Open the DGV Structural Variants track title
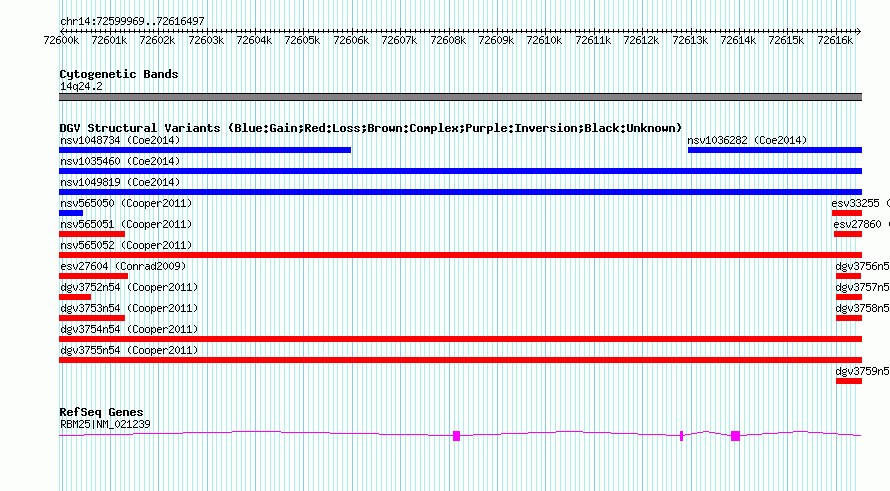Image resolution: width=890 pixels, height=491 pixels. tap(370, 128)
